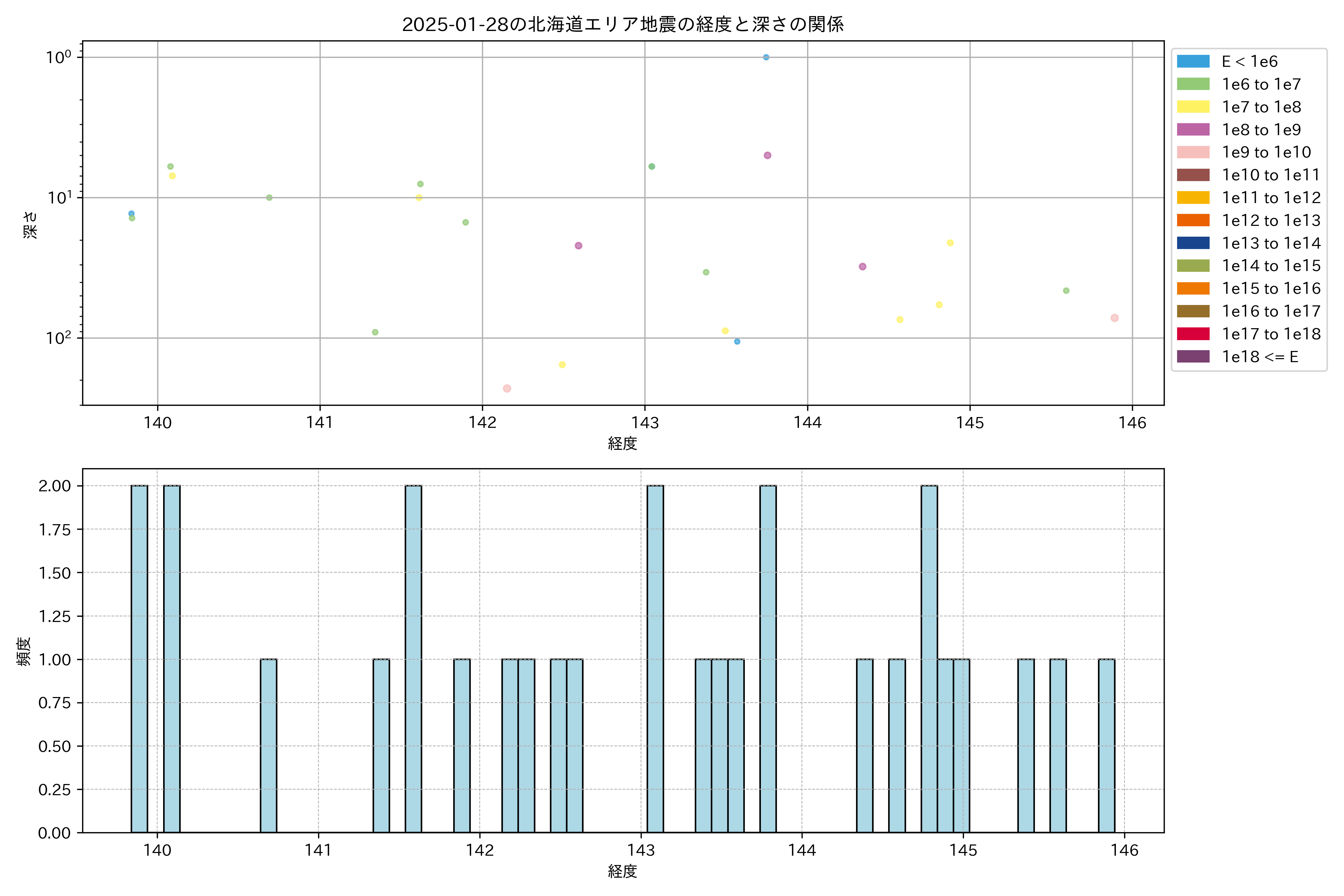
Task: Click the blue scatter point at depth 10^0
Action: [x=766, y=57]
